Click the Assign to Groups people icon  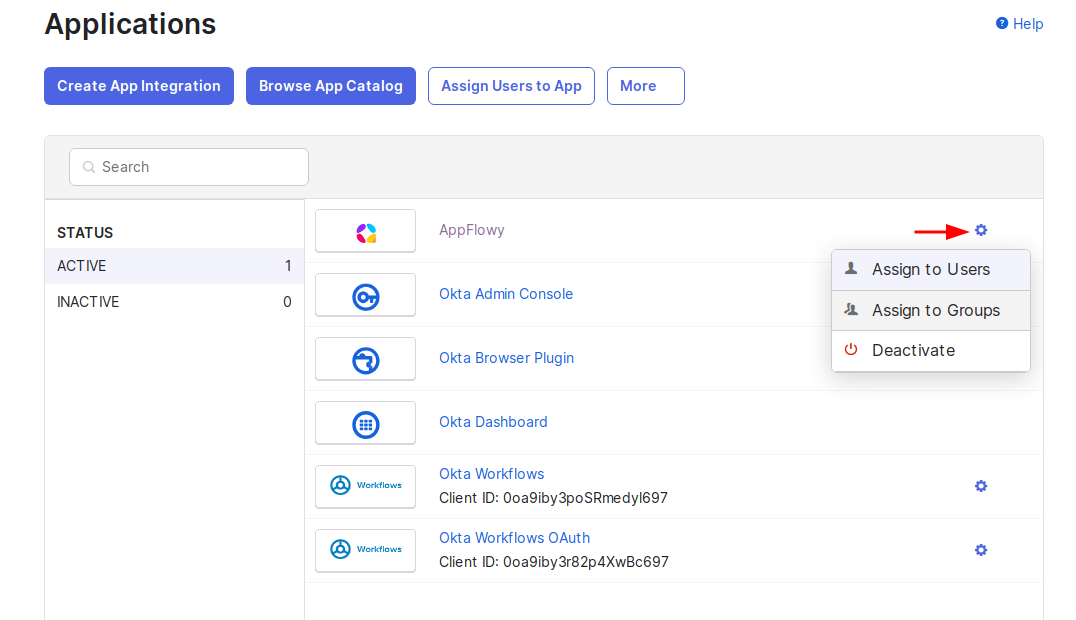(x=851, y=310)
